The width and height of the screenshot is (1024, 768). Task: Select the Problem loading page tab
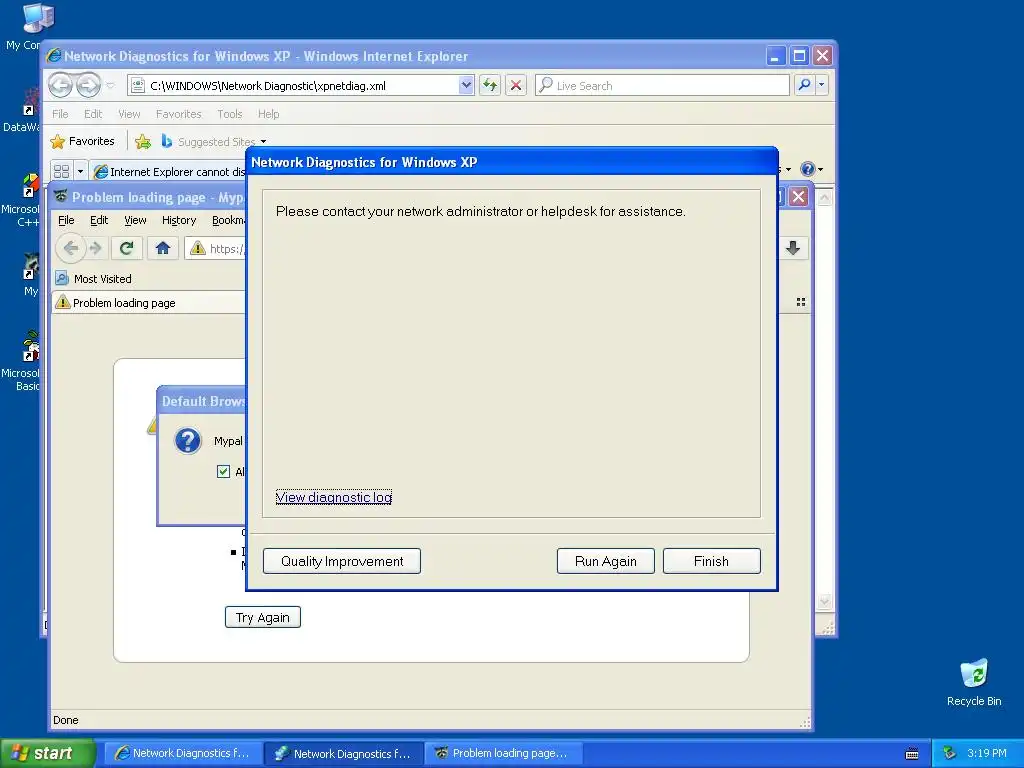[149, 303]
